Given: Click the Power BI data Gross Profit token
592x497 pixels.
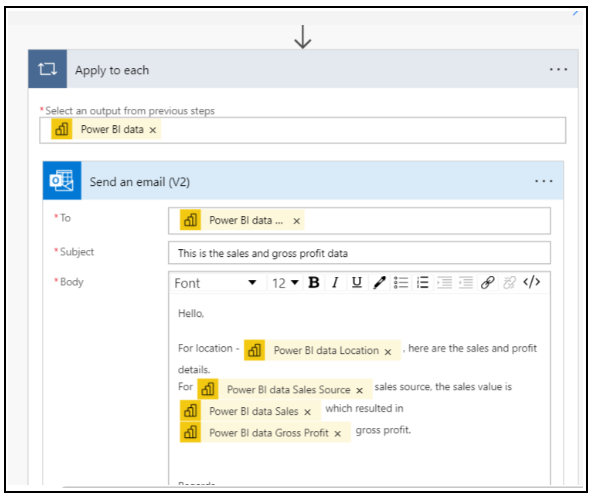Looking at the screenshot, I should [265, 433].
